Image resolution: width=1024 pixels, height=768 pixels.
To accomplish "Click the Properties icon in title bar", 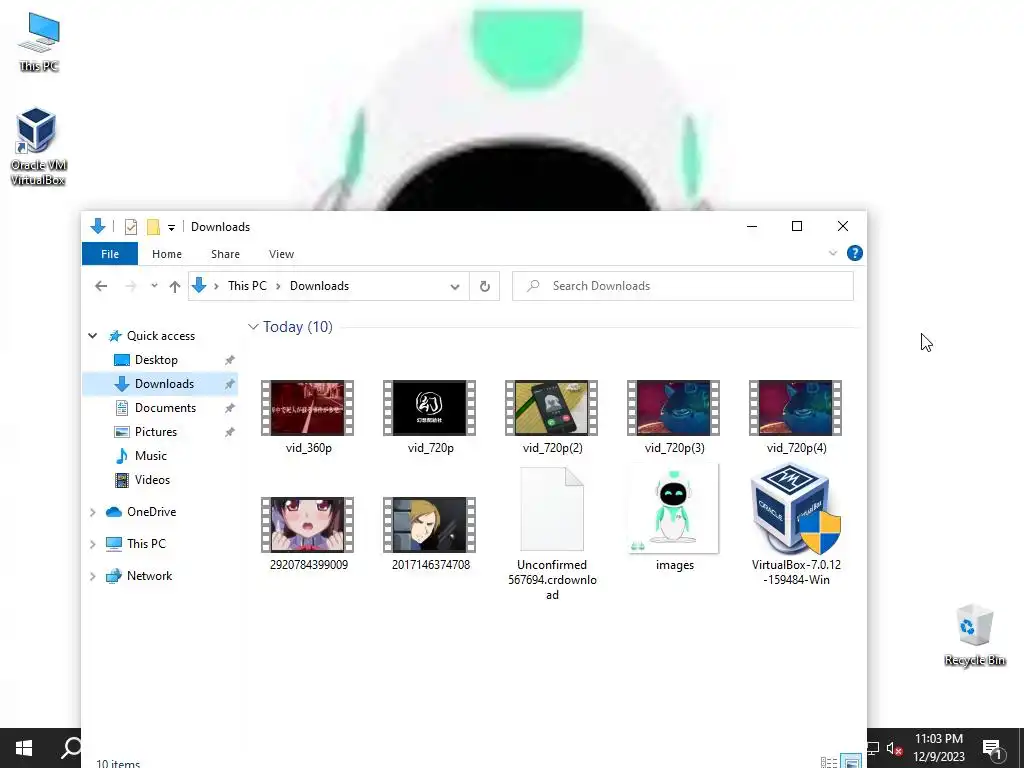I will point(131,227).
